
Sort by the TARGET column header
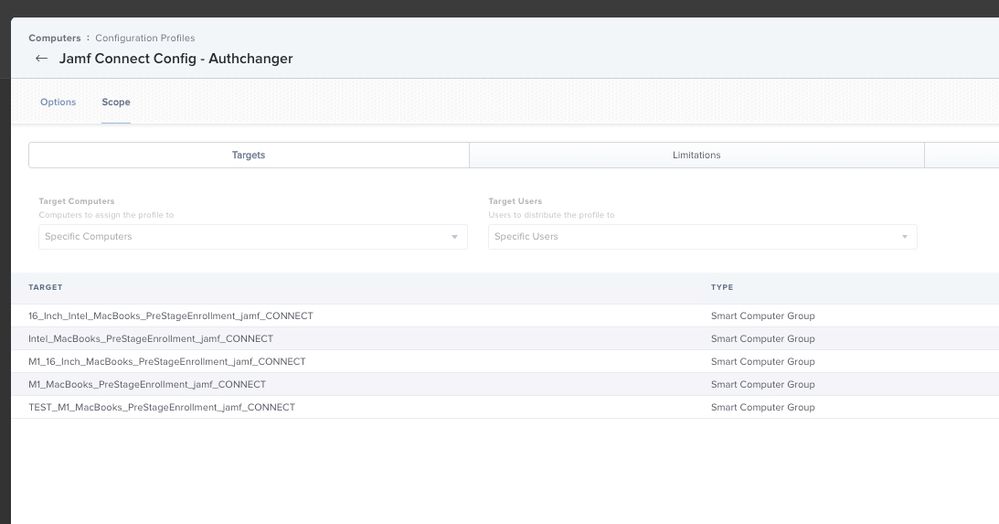(45, 287)
